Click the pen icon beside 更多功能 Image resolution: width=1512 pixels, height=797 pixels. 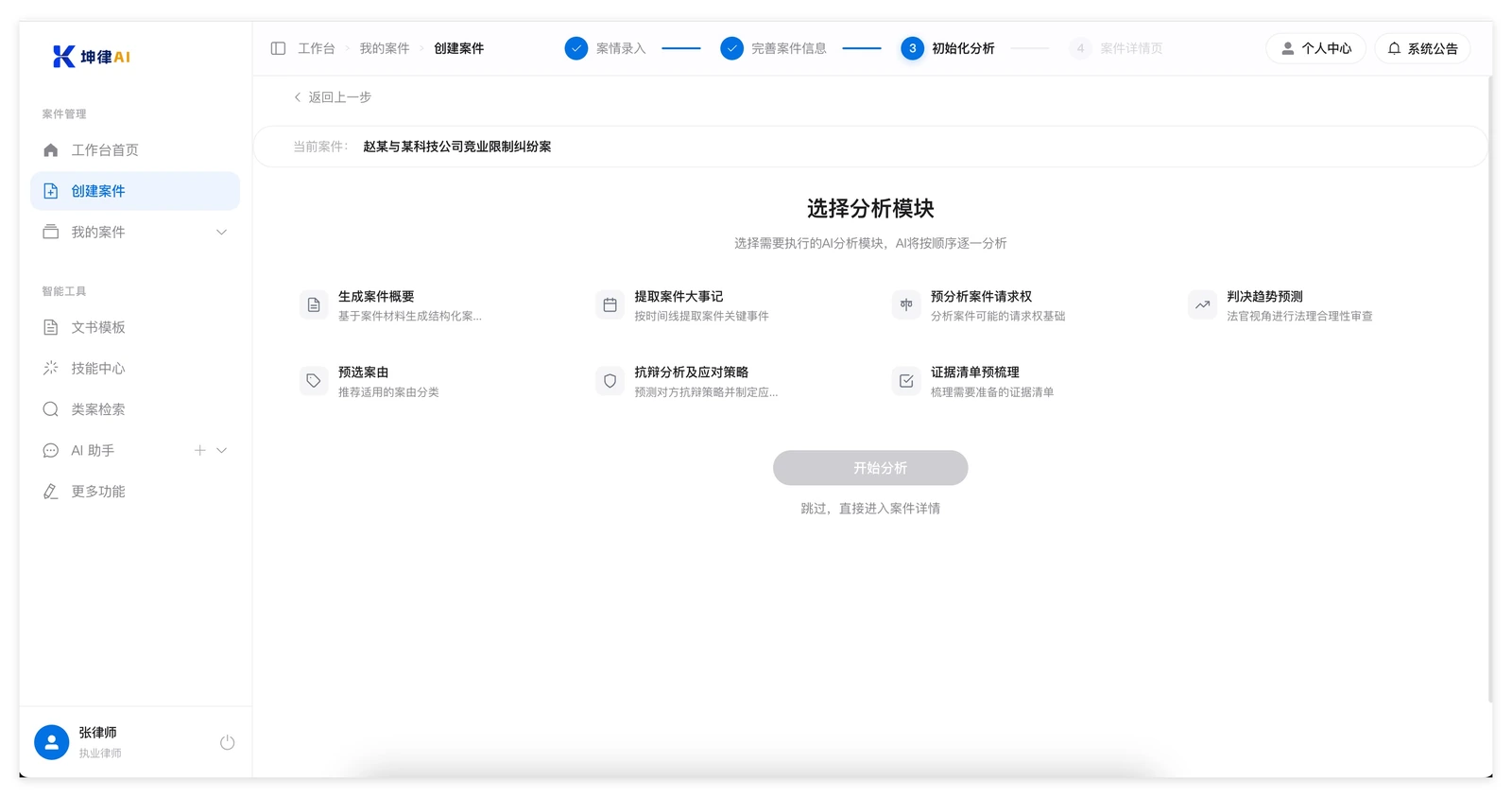click(51, 492)
